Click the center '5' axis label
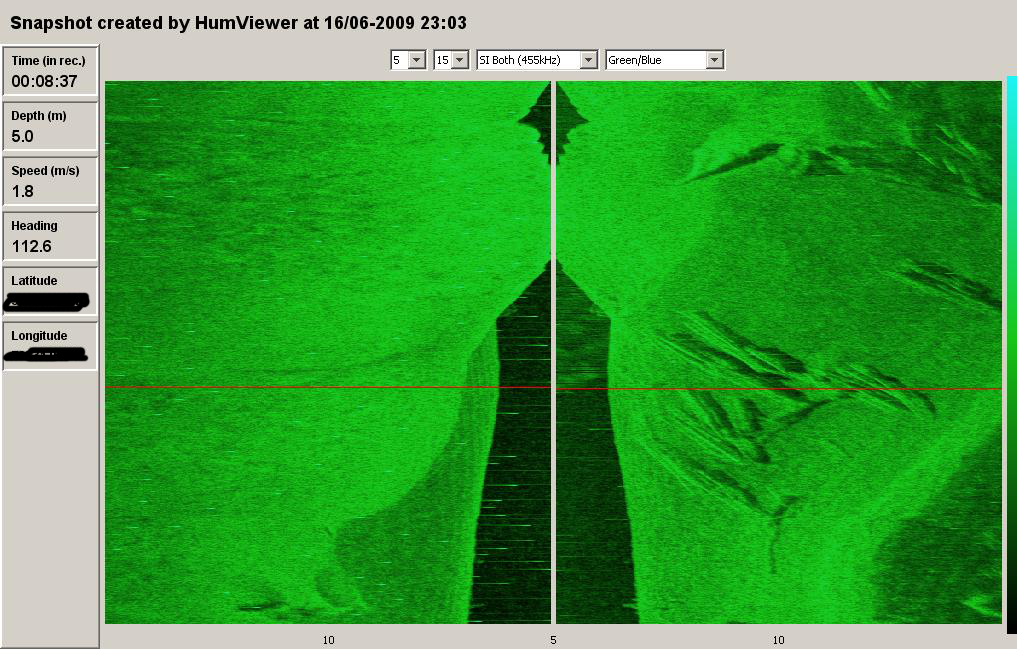This screenshot has height=649, width=1017. pos(553,639)
